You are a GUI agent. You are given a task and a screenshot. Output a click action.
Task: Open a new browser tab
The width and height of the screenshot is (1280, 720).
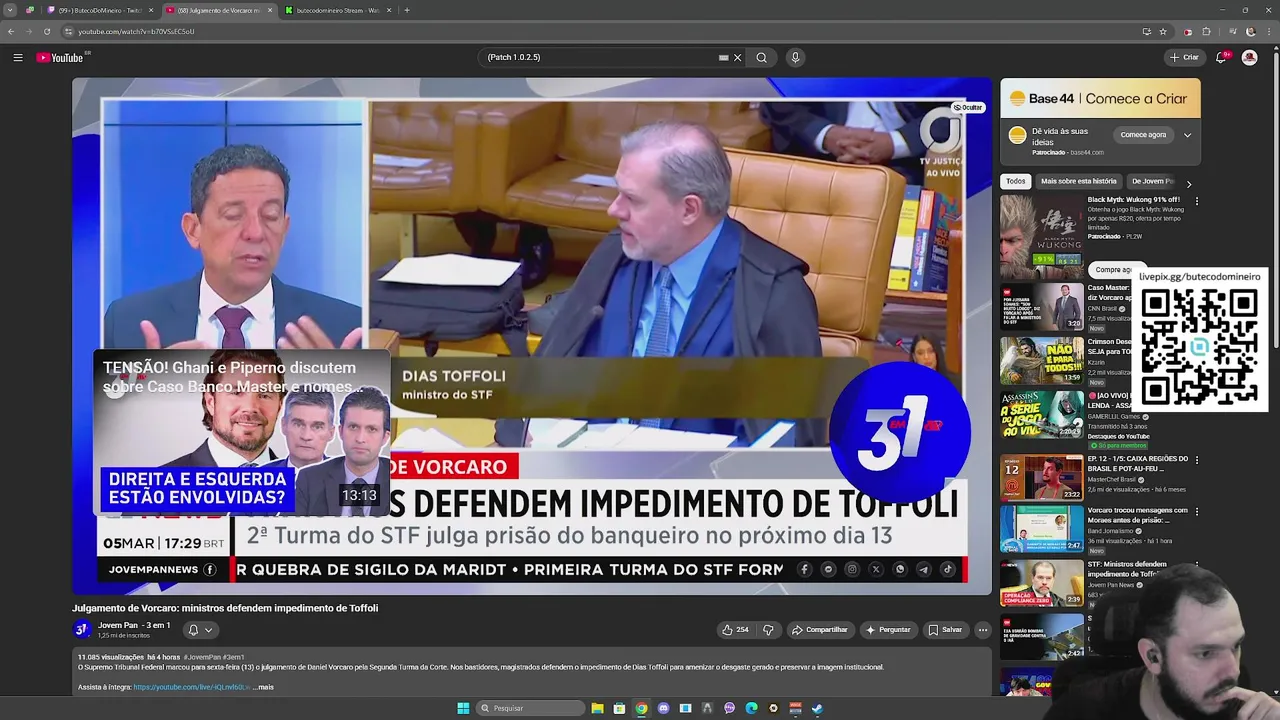(x=407, y=10)
